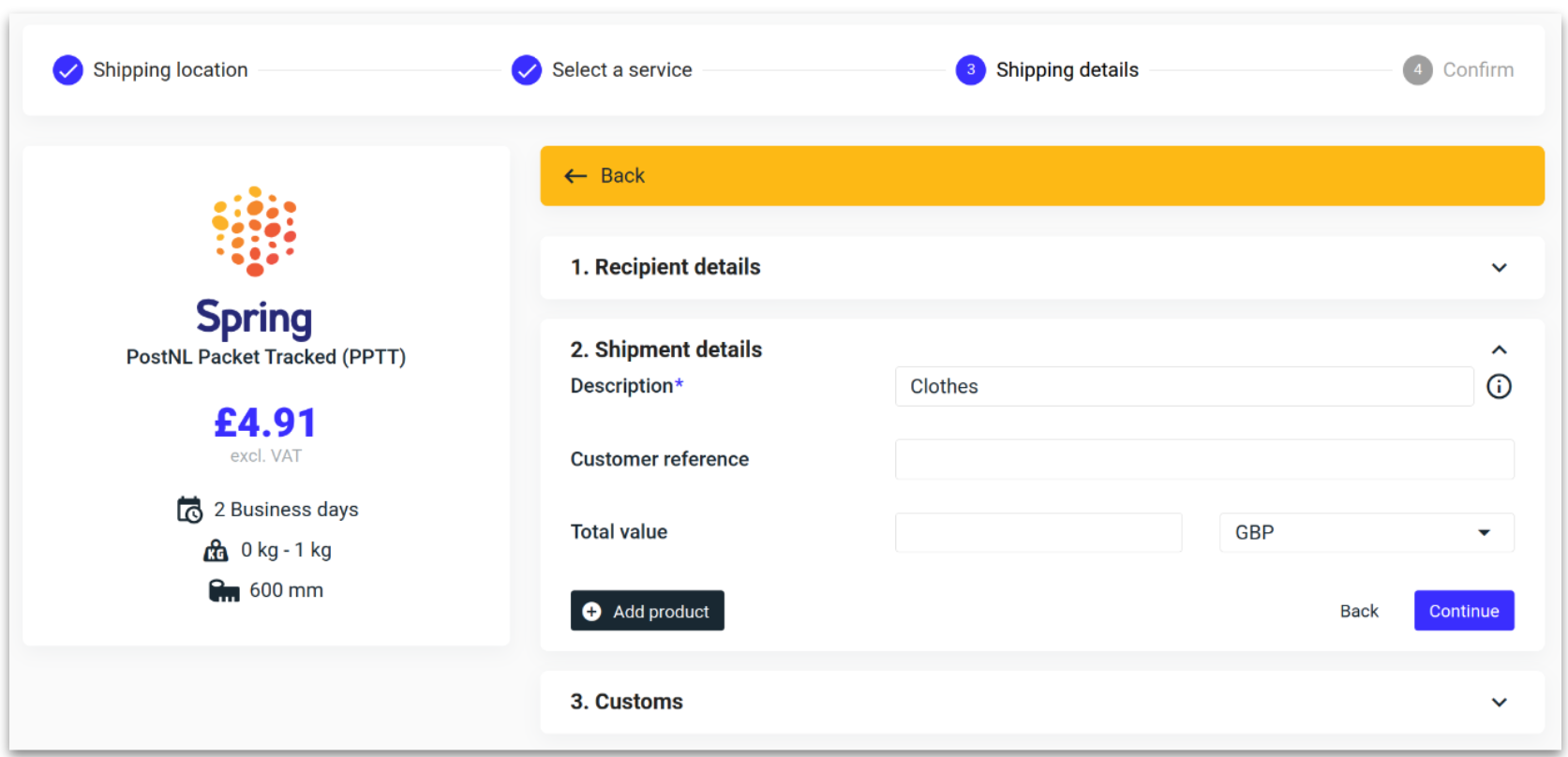Screen dimensions: 1568x757
Task: Expand the Recipient details section
Action: [1499, 268]
